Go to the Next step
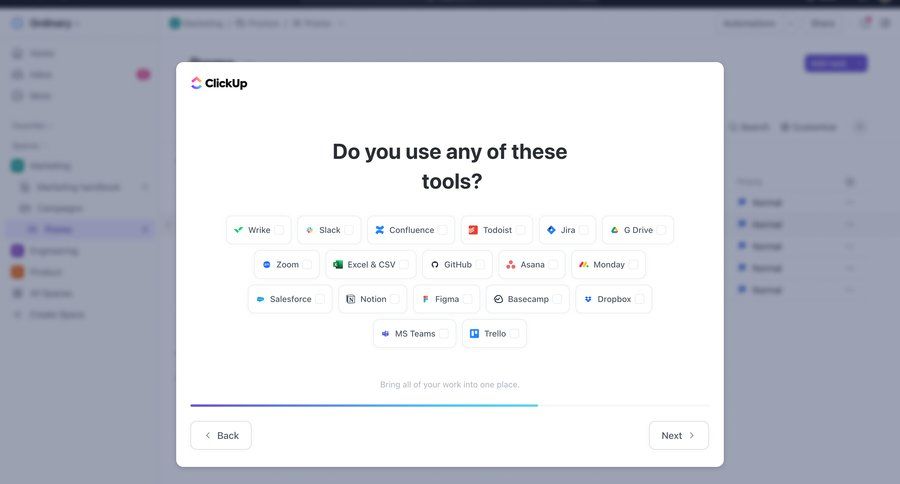The height and width of the screenshot is (484, 900). click(678, 436)
